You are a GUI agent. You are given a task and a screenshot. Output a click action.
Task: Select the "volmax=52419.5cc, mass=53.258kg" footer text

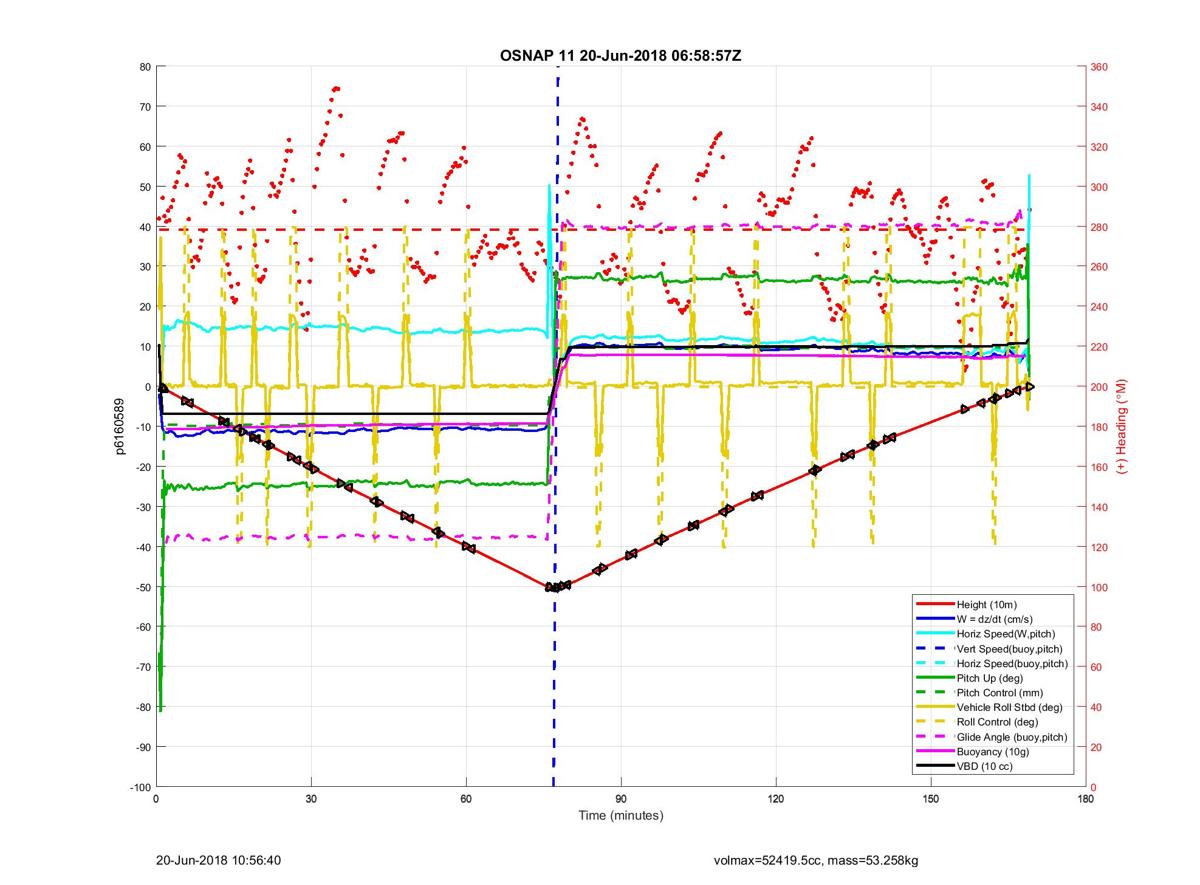point(815,860)
